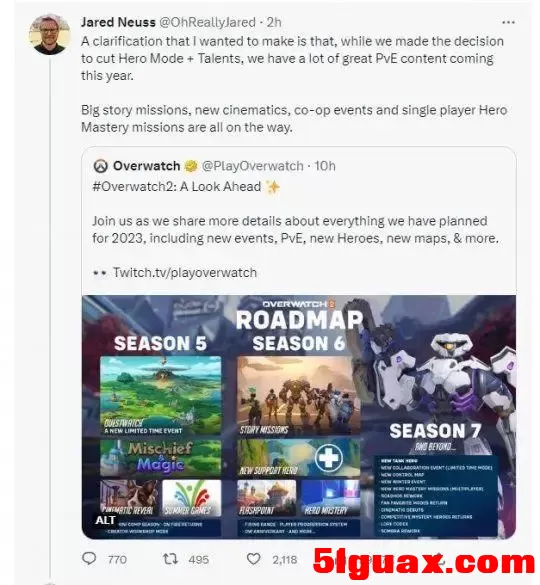
Task: Follow the #Overwatch2 hashtag
Action: coord(134,186)
